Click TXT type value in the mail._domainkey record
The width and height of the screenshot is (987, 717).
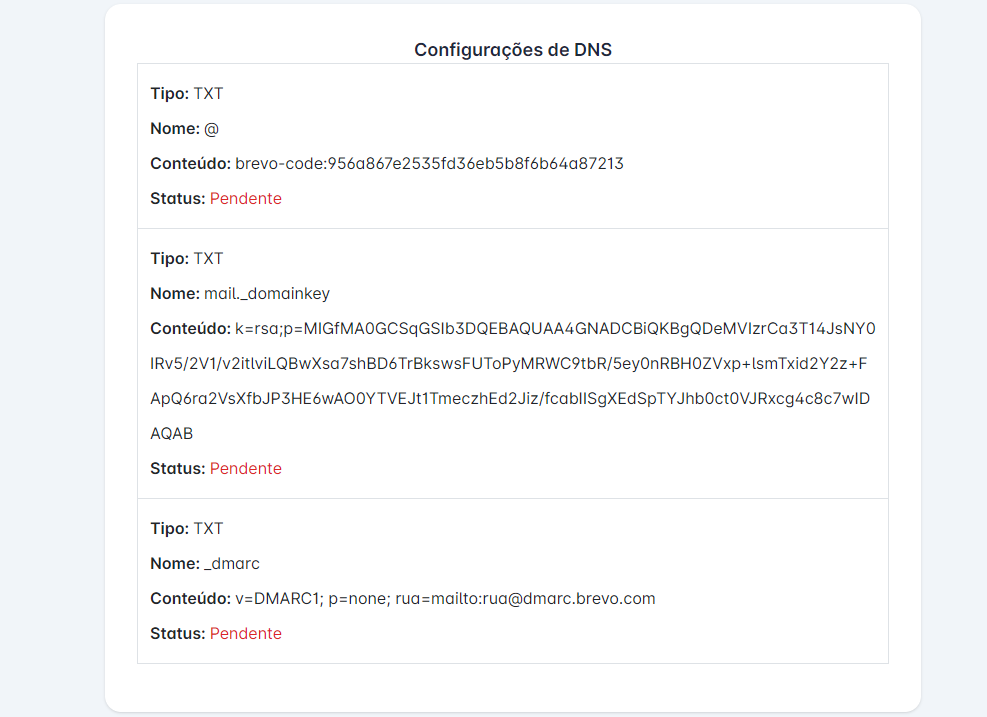pos(208,258)
